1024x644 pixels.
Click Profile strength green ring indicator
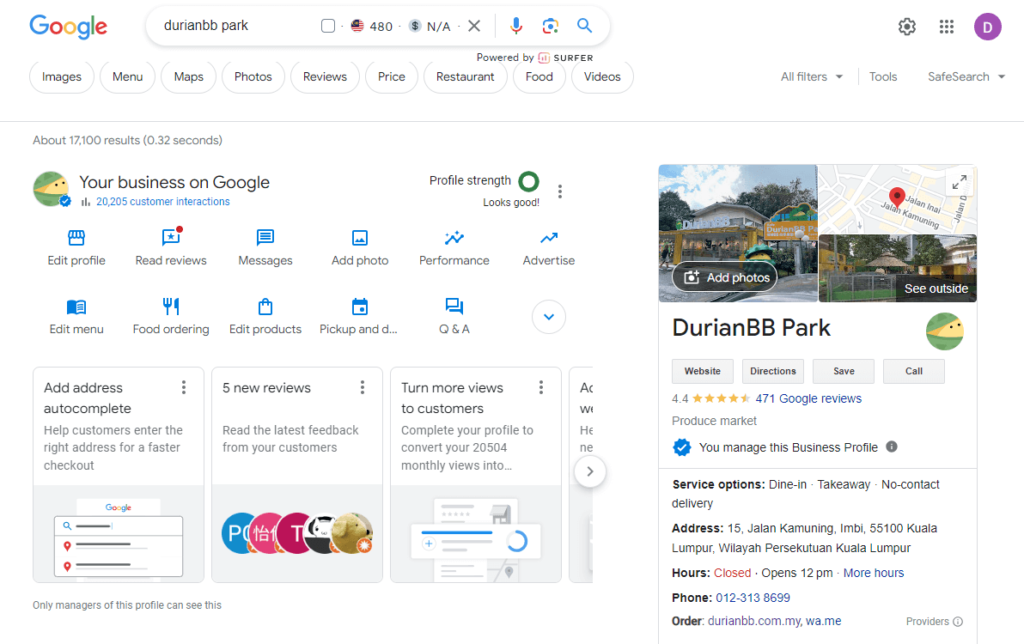[528, 181]
